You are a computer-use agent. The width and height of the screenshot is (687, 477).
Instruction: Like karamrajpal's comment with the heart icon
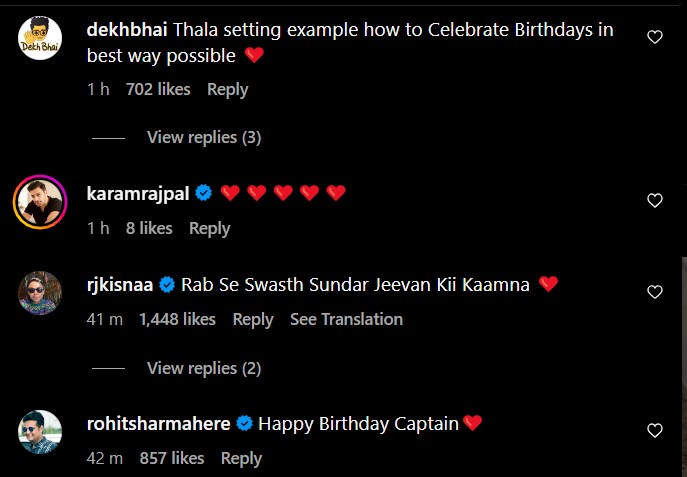click(655, 200)
